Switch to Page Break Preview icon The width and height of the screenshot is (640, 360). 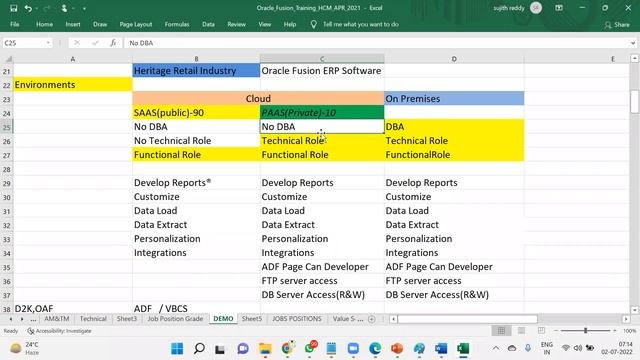(541, 331)
